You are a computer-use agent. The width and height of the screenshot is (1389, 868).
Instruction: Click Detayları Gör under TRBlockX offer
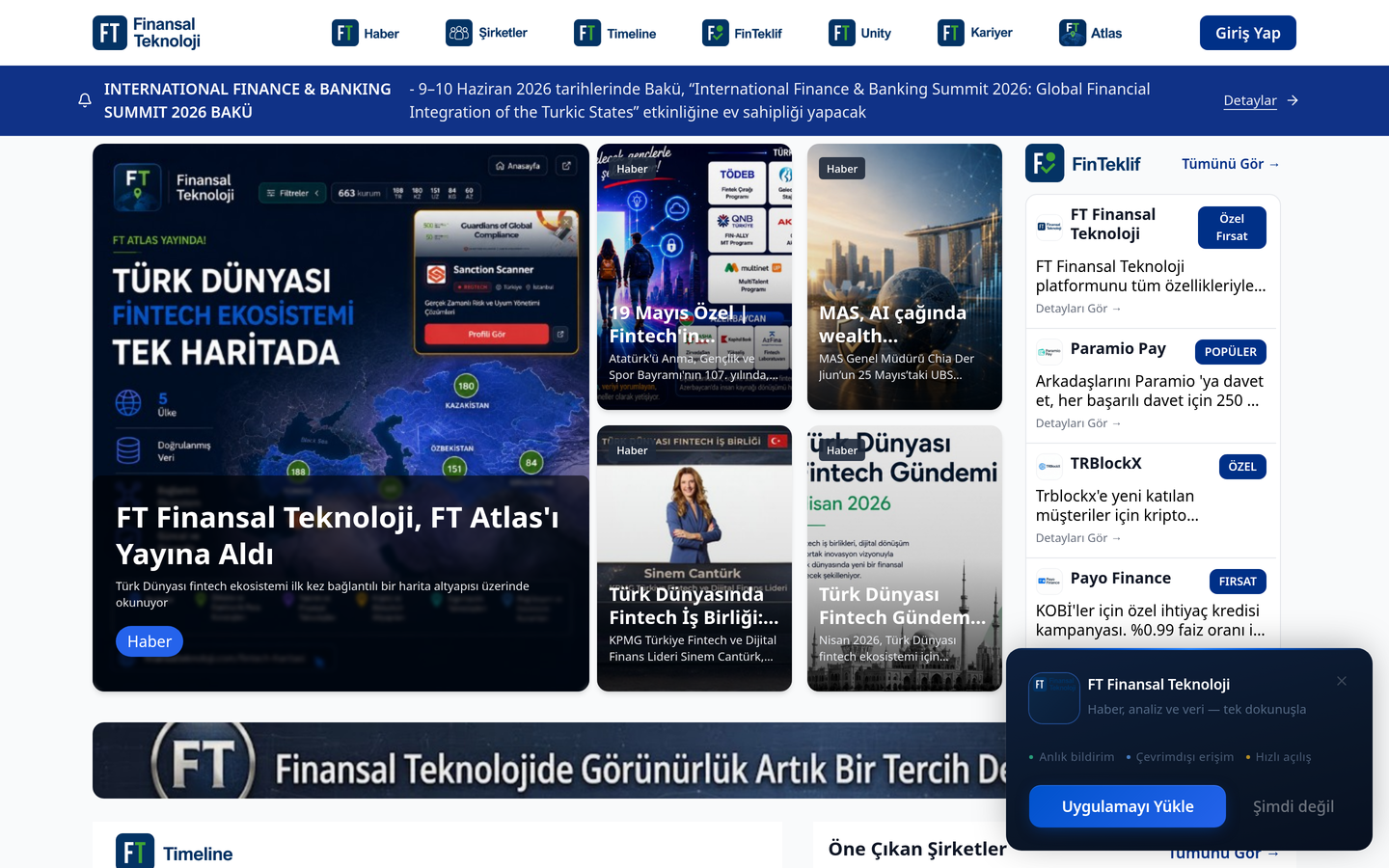[1078, 538]
